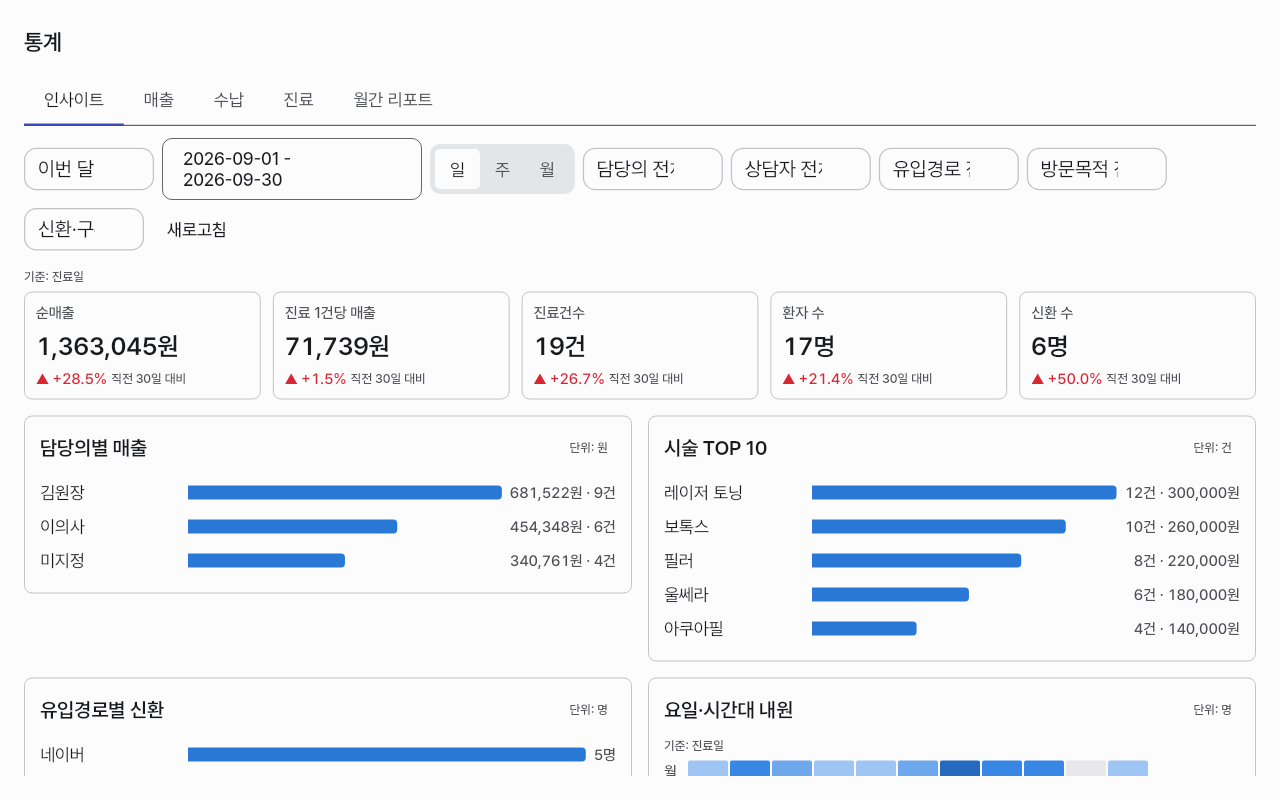
Task: Open the 담당의 filter dropdown
Action: point(653,169)
